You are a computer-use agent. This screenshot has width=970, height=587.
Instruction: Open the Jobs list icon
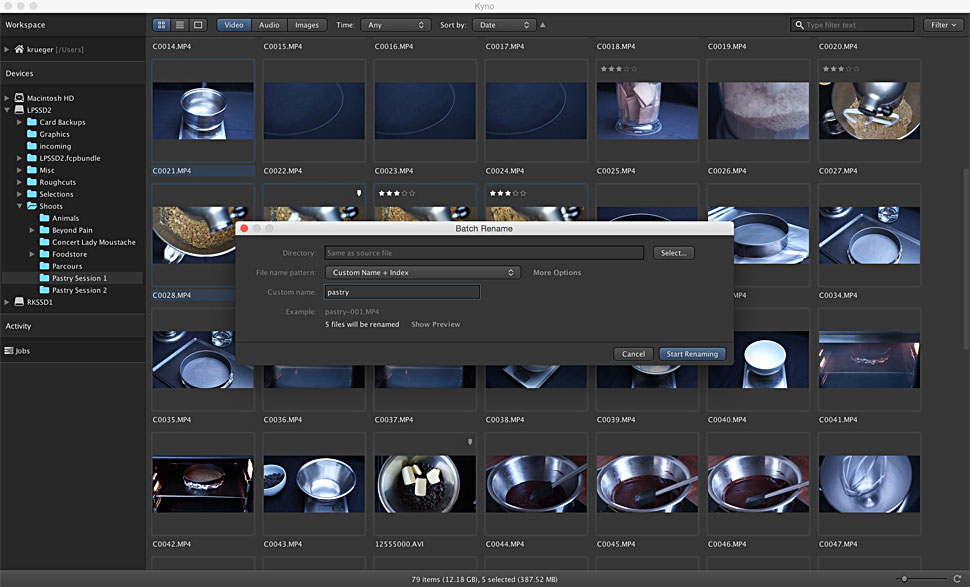(9, 351)
